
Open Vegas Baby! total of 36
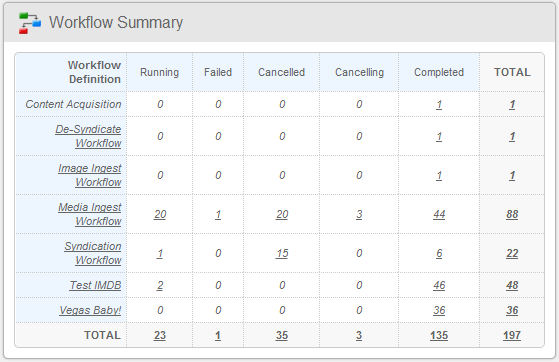[x=512, y=310]
